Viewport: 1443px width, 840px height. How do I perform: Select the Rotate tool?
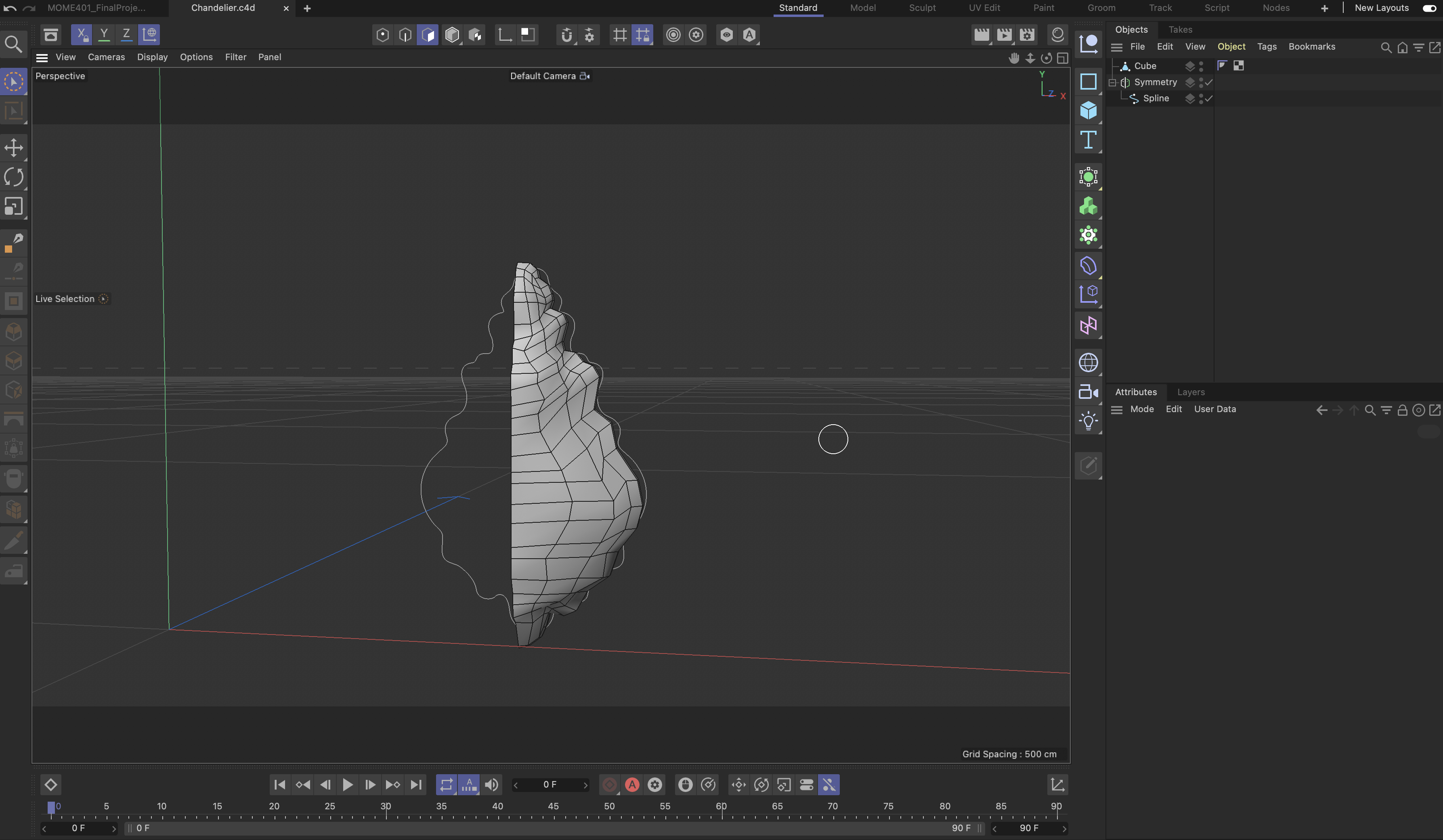[x=14, y=177]
